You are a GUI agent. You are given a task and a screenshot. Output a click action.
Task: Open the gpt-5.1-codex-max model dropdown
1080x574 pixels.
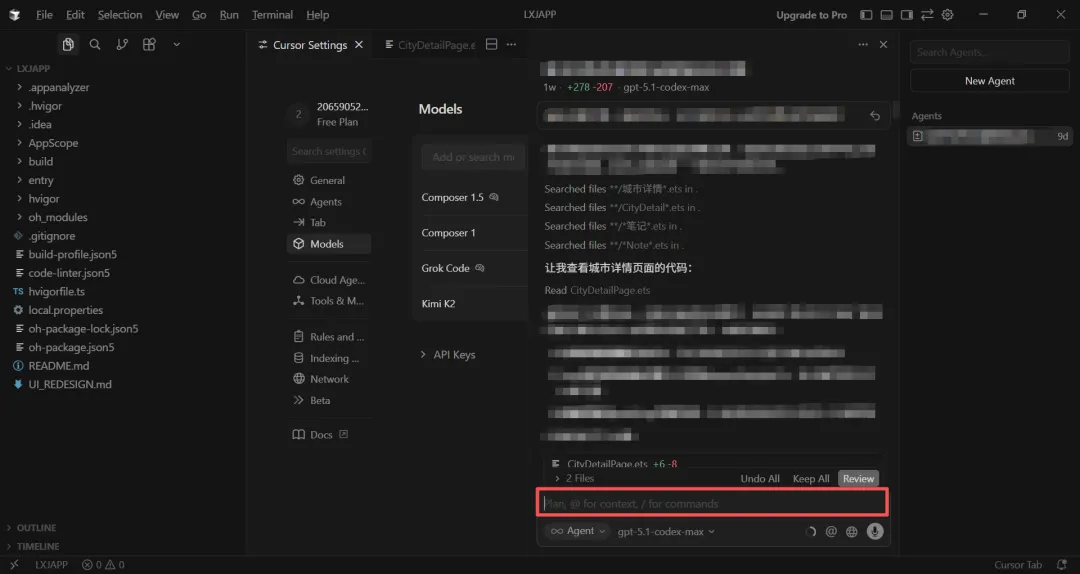tap(666, 531)
